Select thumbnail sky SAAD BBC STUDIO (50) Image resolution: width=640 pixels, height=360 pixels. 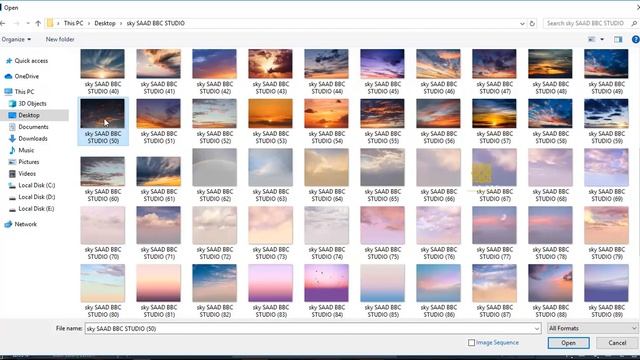click(x=102, y=113)
